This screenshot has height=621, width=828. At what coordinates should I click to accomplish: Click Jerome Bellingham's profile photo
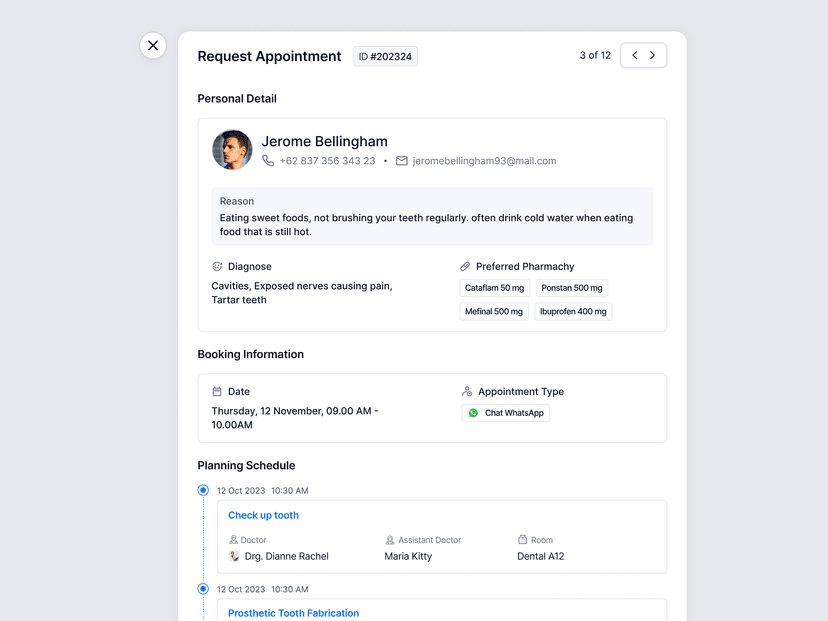click(x=232, y=149)
